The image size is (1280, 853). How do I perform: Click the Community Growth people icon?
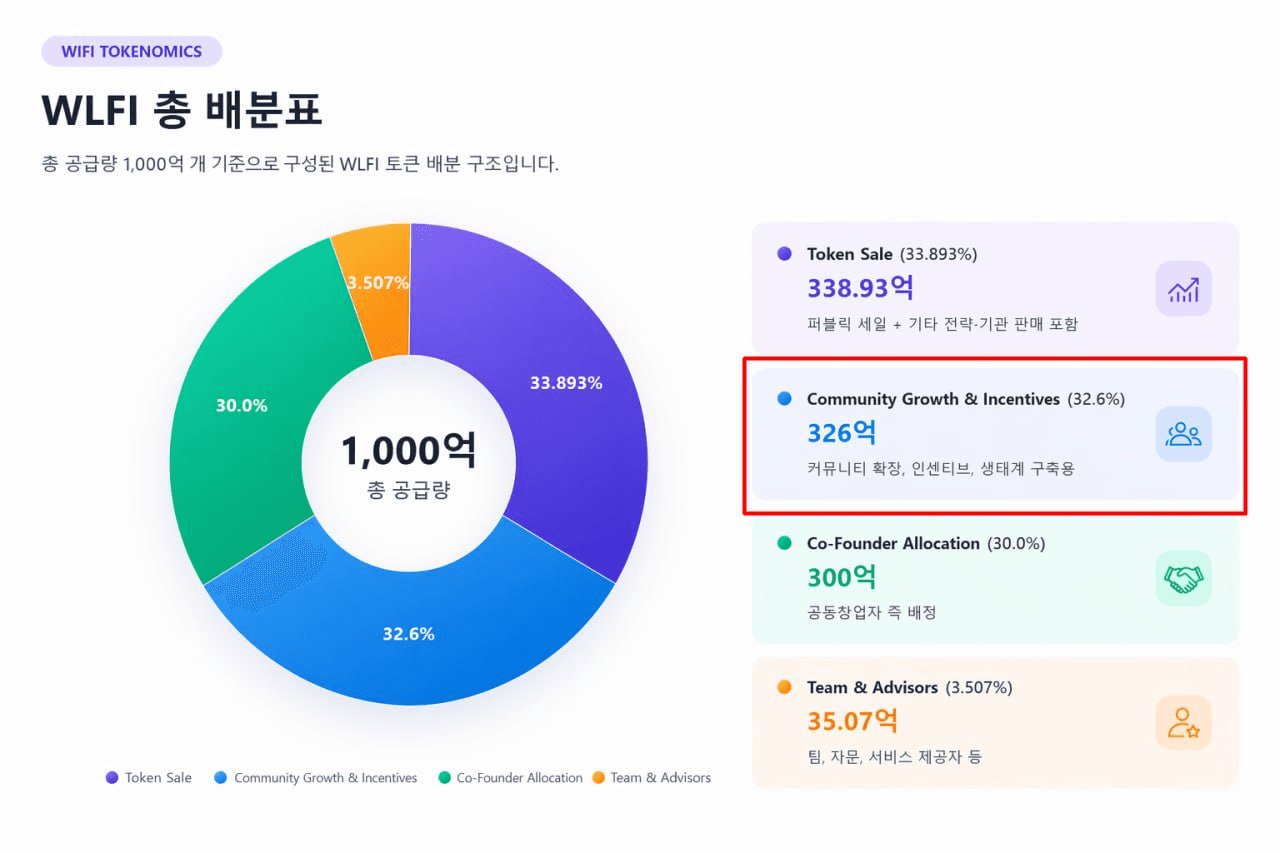click(x=1183, y=434)
